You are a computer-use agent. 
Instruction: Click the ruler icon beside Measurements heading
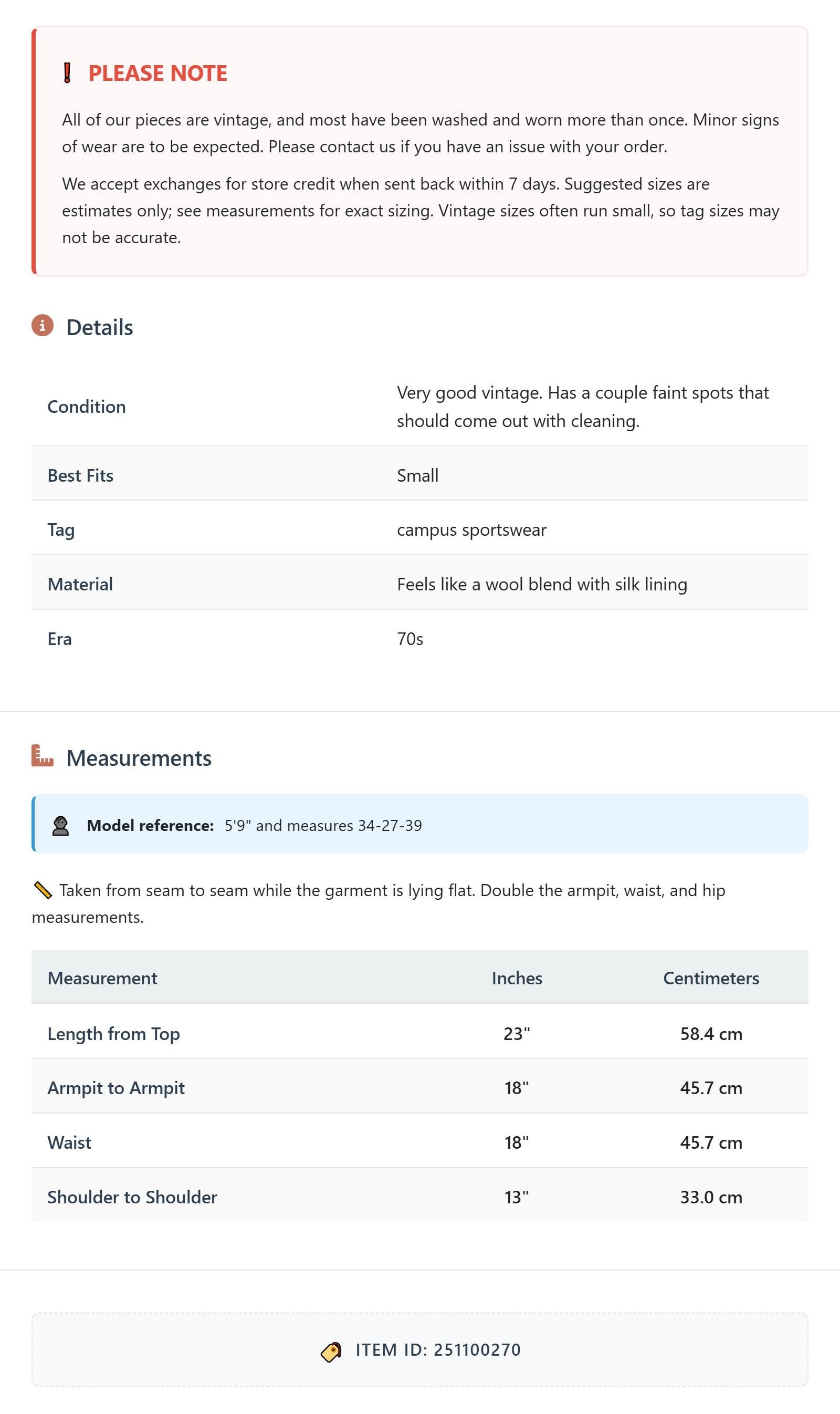click(x=43, y=755)
